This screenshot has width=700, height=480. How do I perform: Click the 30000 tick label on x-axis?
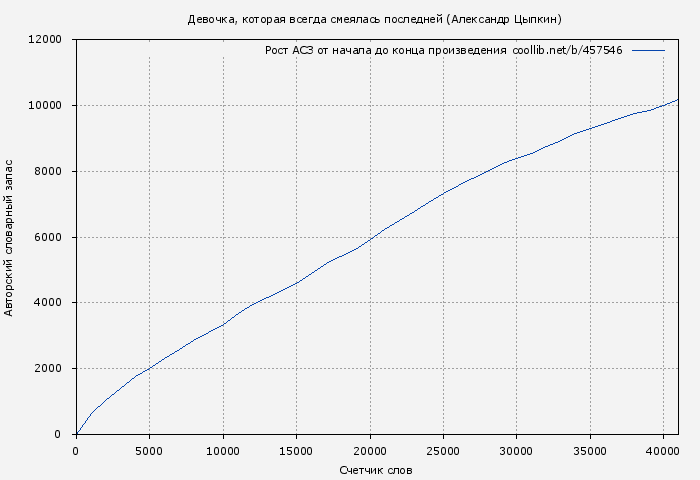[517, 451]
